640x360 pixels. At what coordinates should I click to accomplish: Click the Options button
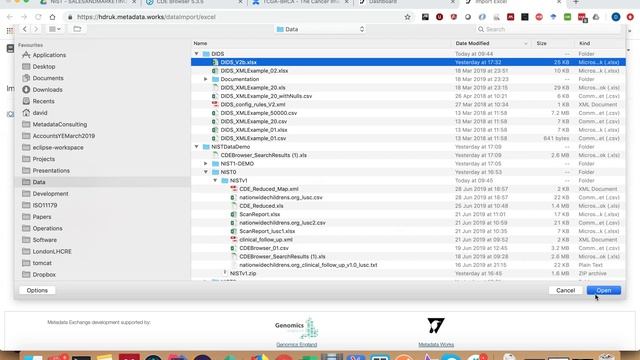pos(37,290)
